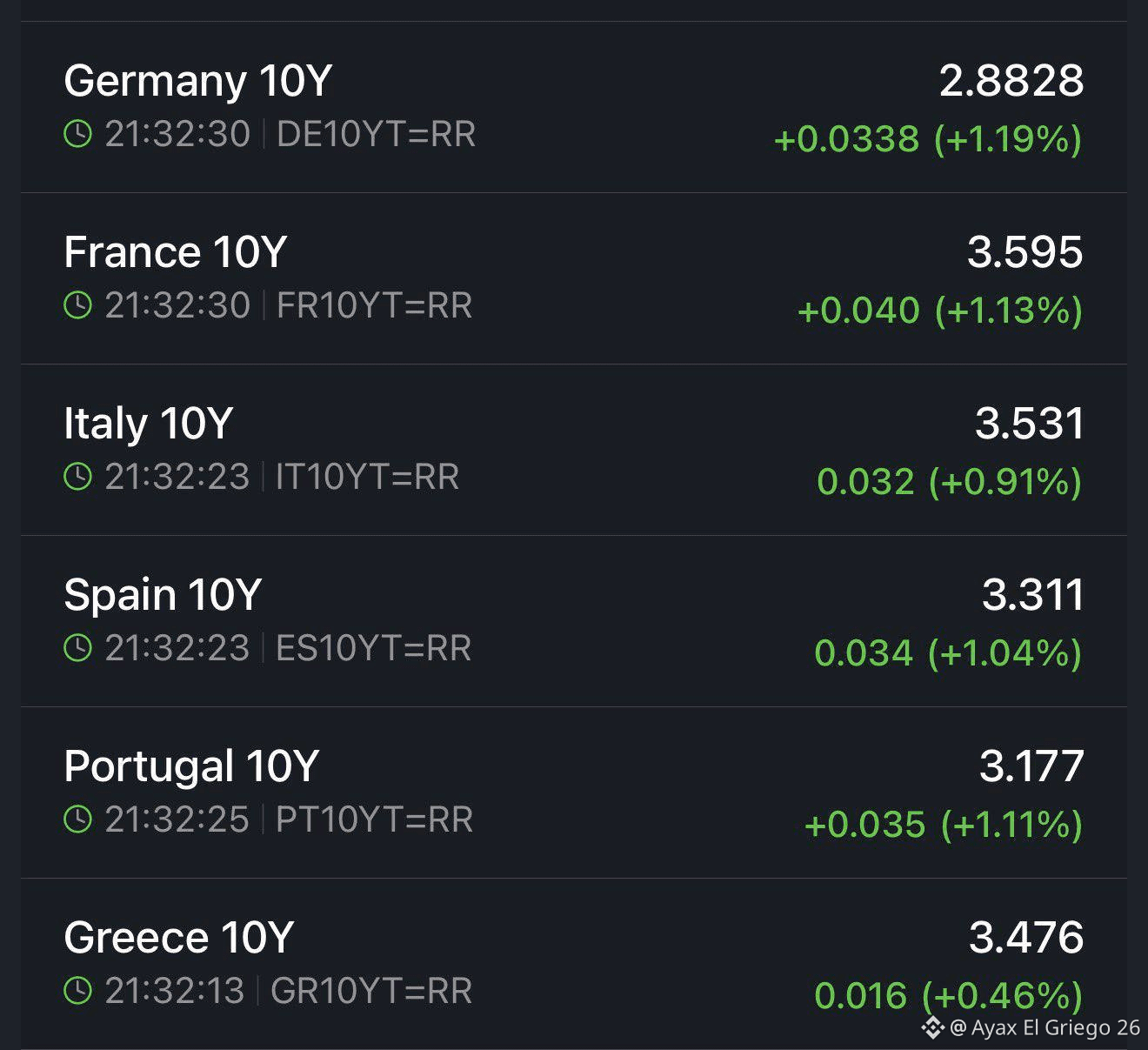This screenshot has width=1148, height=1050.
Task: Select the Spain 10Y title
Action: click(163, 595)
